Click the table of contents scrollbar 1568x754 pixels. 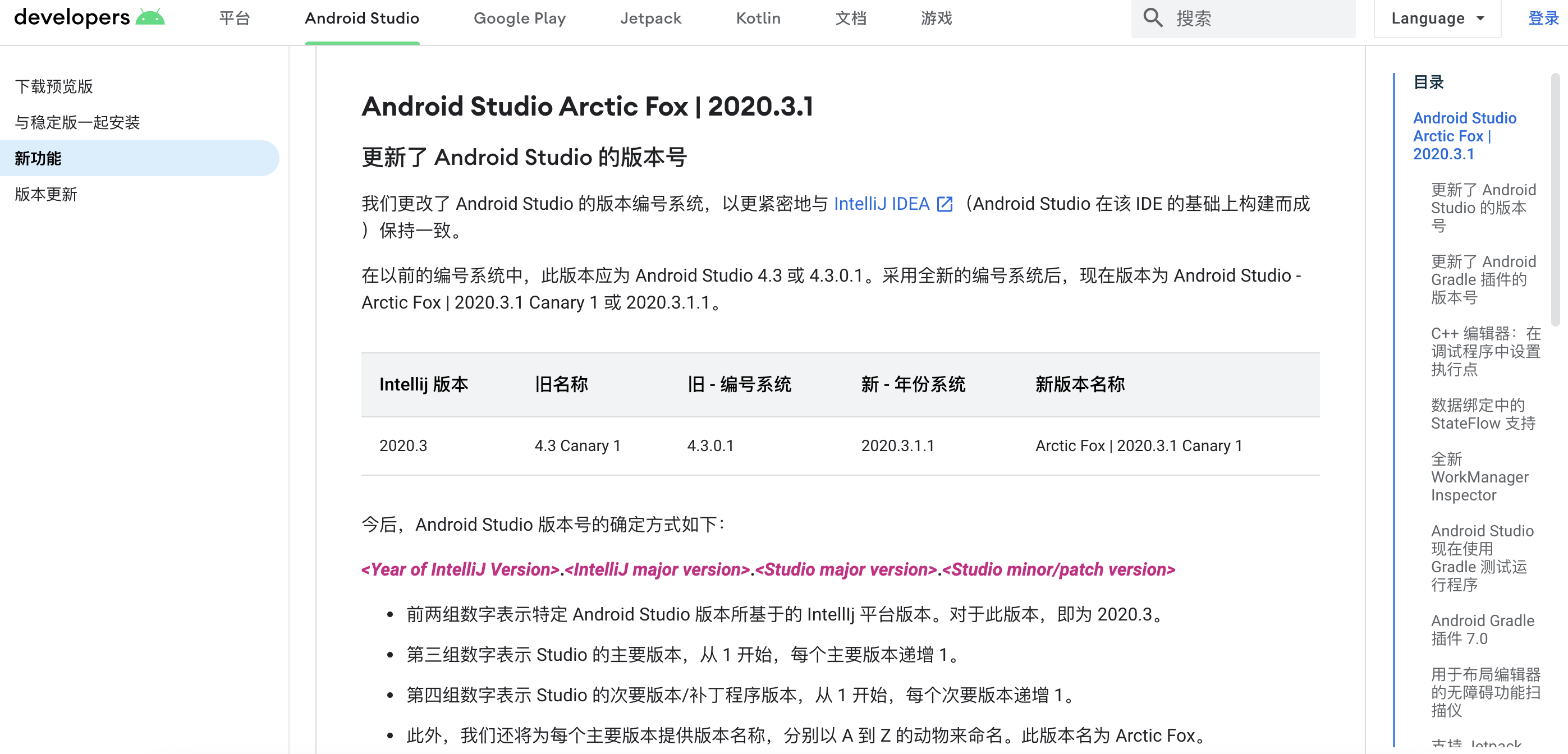tap(1556, 200)
